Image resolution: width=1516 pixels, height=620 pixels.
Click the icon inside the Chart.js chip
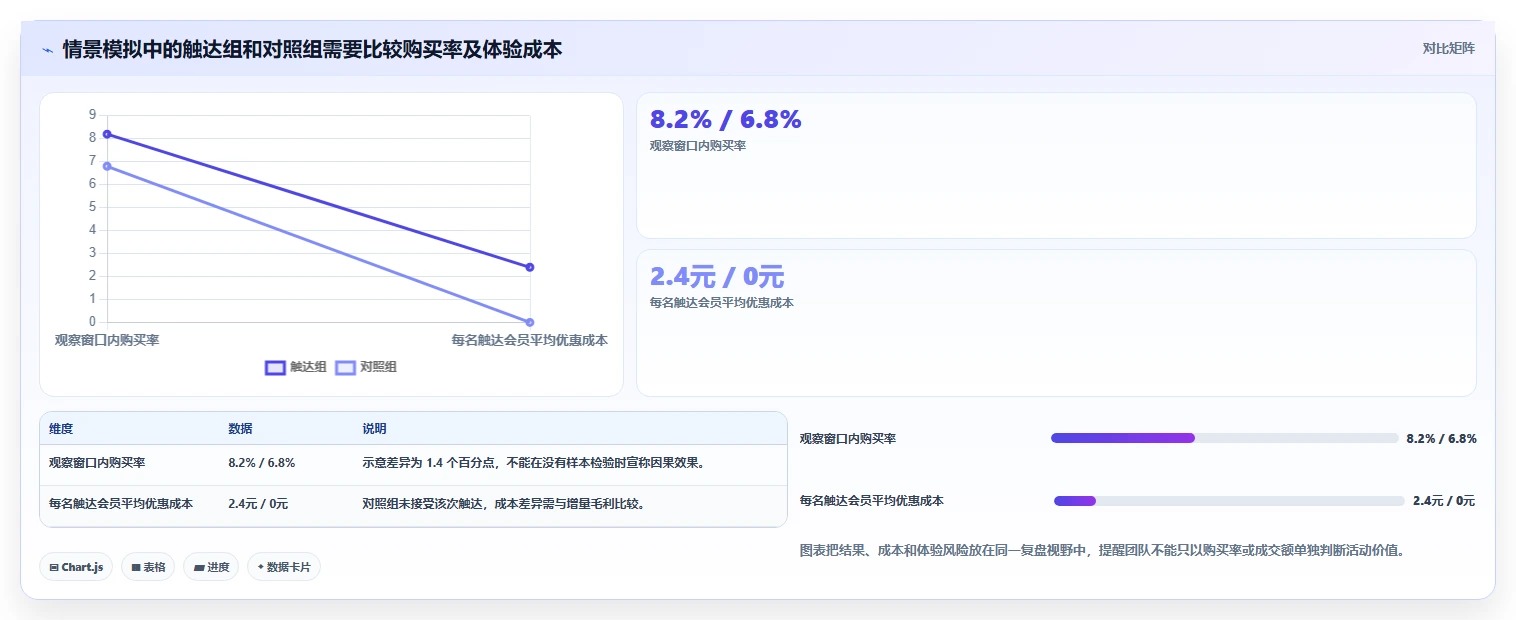[54, 568]
